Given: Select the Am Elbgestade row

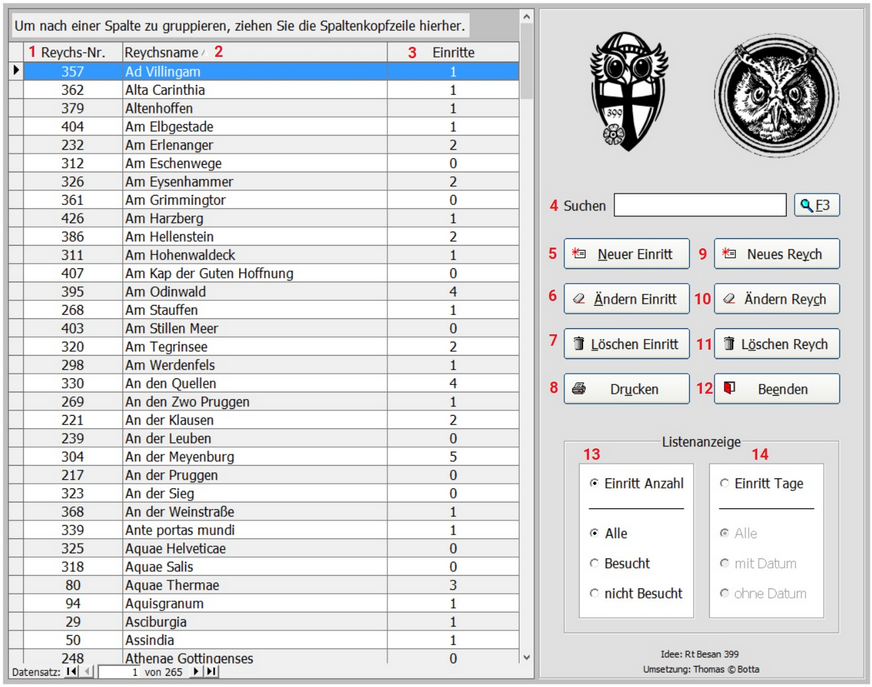Looking at the screenshot, I should coord(271,126).
